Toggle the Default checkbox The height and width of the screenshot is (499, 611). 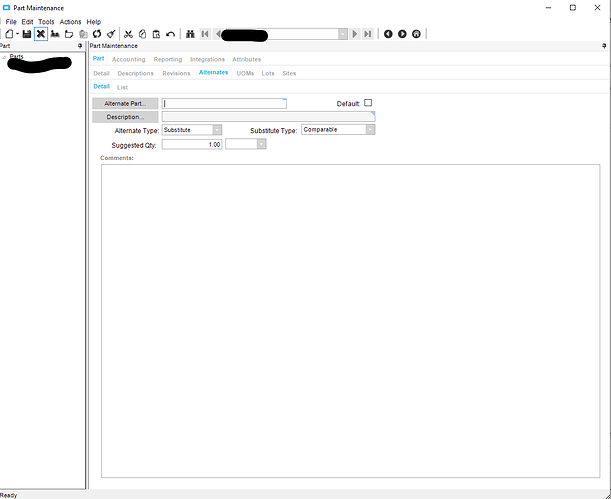click(x=368, y=103)
